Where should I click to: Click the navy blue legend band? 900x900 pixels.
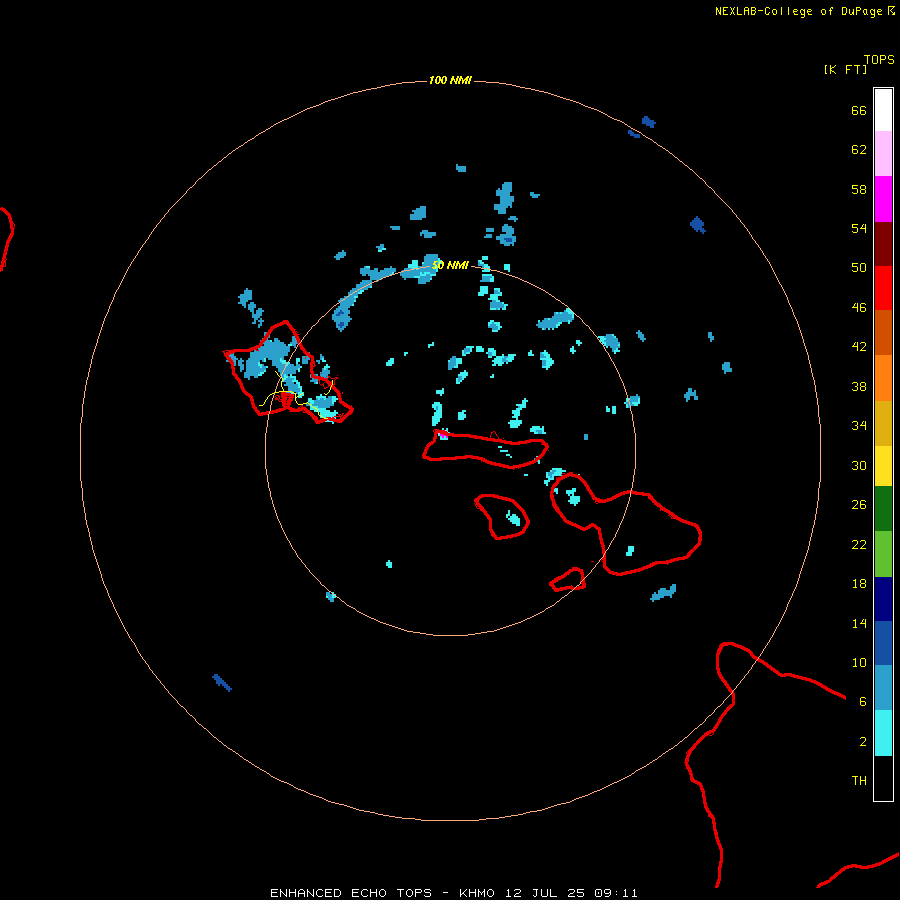(x=883, y=599)
